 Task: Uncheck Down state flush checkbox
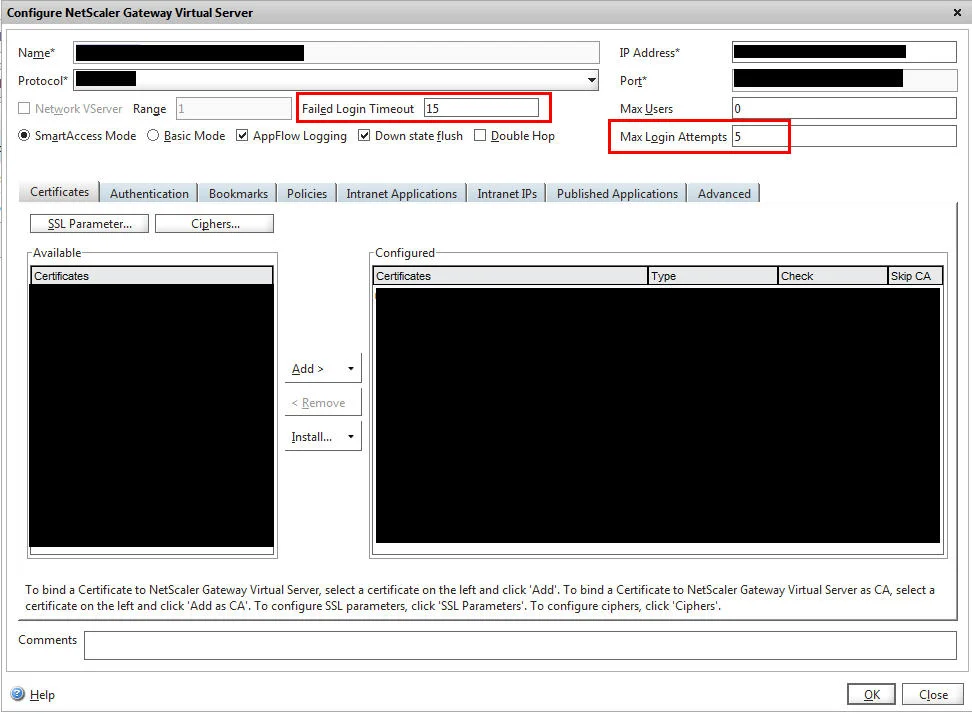pos(364,135)
